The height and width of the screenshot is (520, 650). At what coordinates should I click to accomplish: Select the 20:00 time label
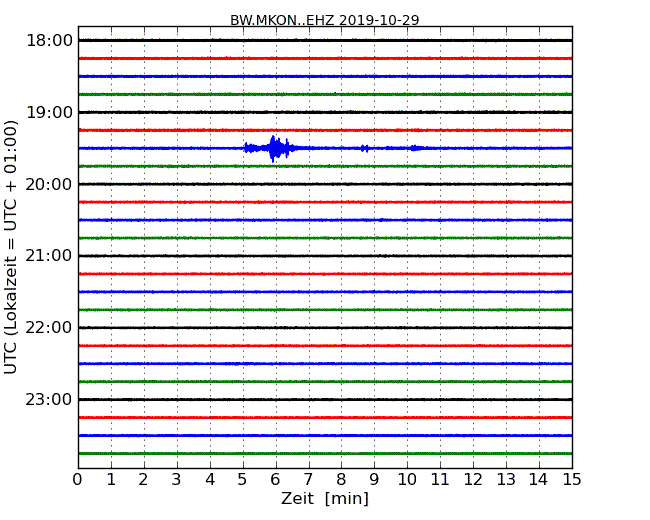coord(49,184)
